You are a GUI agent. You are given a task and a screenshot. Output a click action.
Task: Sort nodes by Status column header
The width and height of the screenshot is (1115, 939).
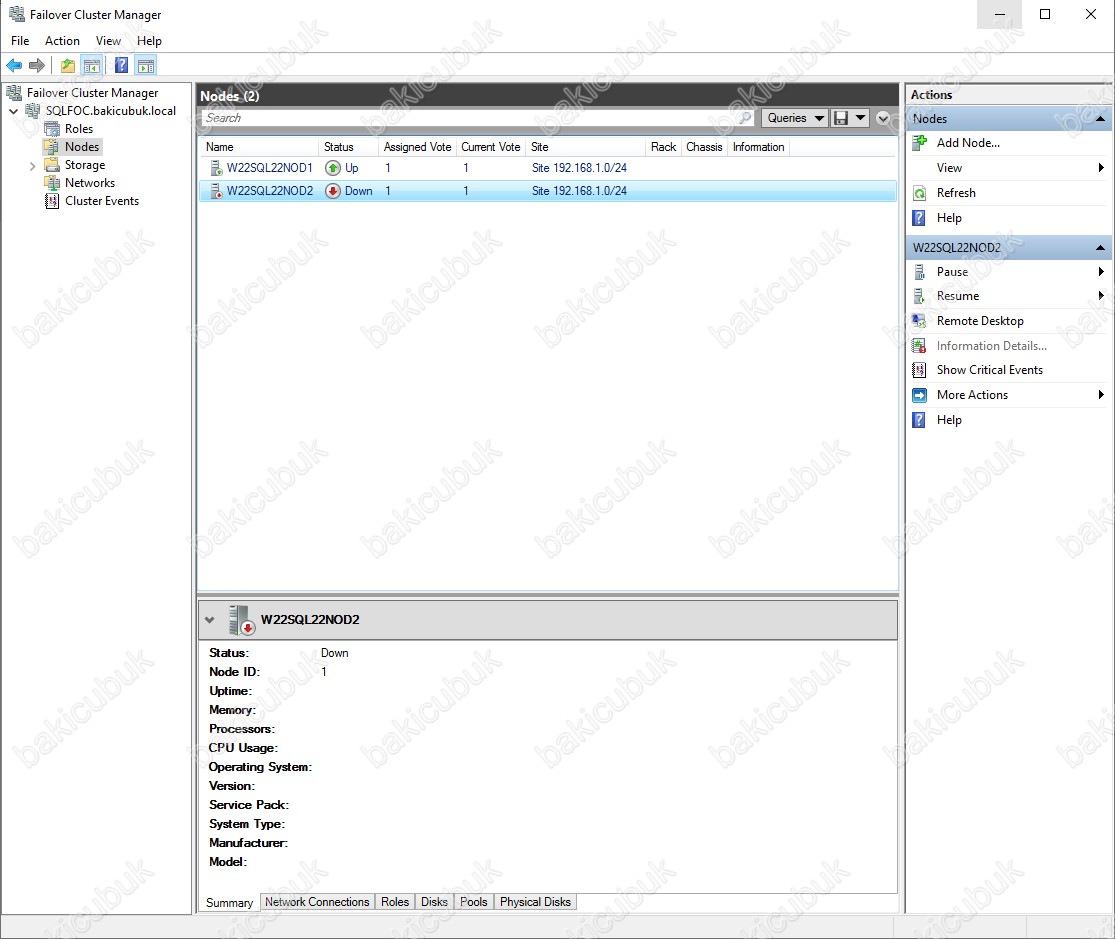click(x=339, y=147)
